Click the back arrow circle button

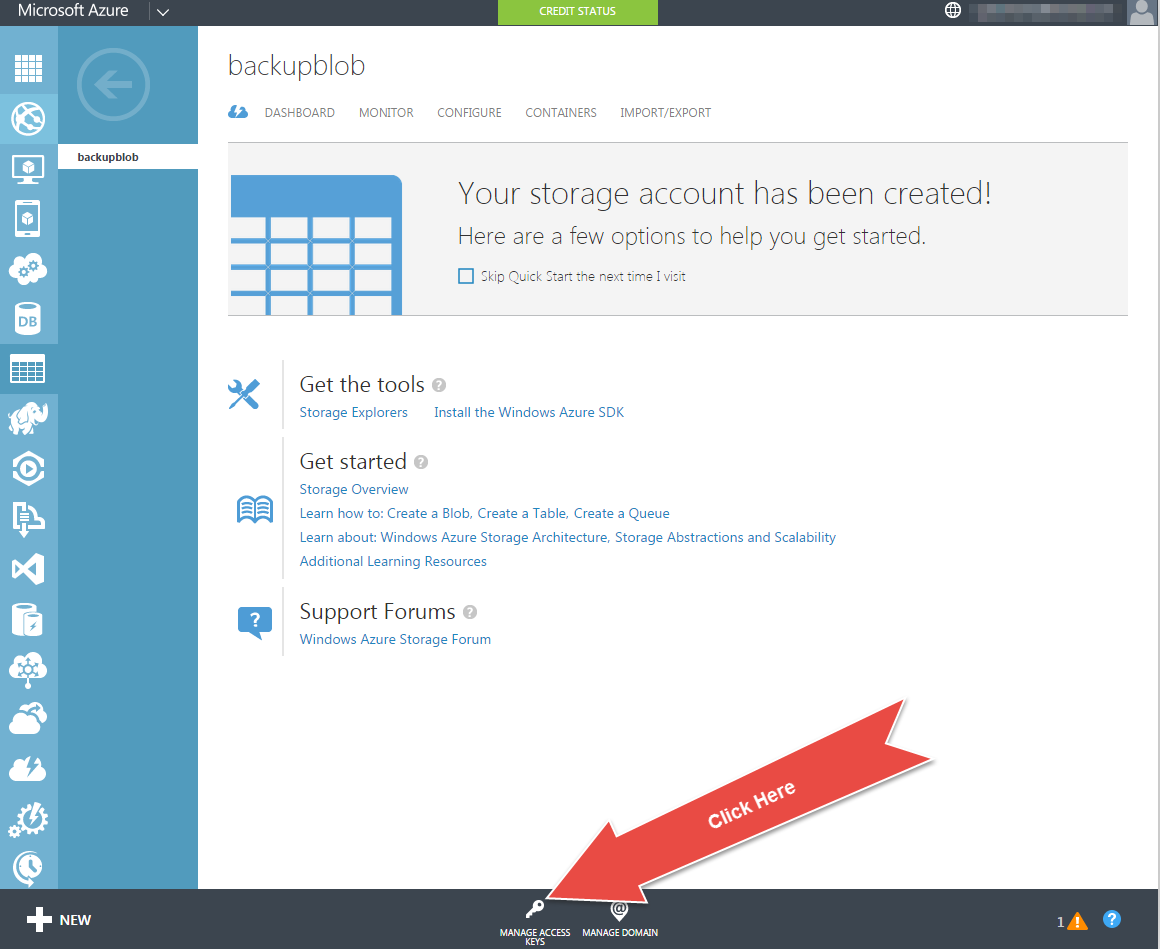(113, 84)
